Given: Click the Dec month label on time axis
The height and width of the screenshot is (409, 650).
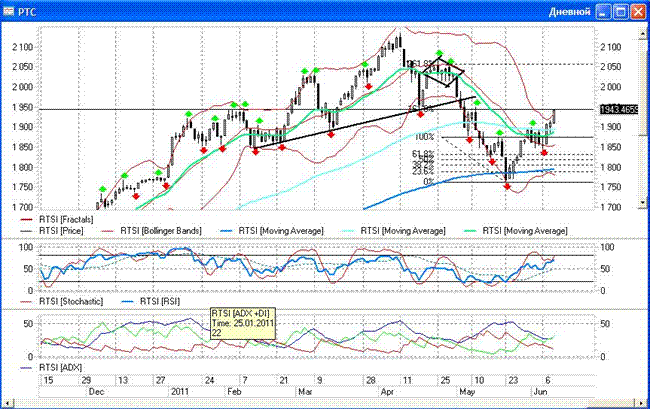Looking at the screenshot, I should point(96,392).
